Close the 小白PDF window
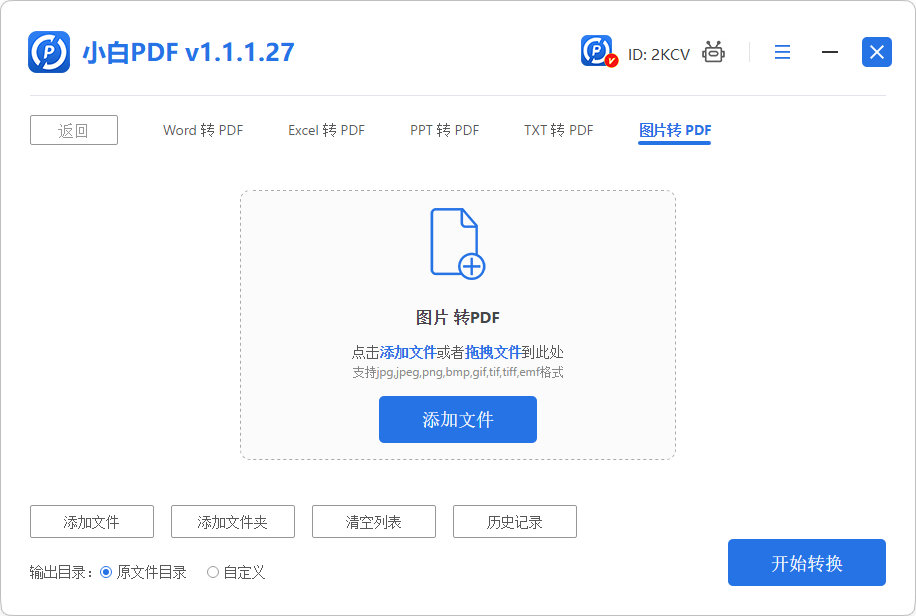The width and height of the screenshot is (916, 616). click(876, 52)
